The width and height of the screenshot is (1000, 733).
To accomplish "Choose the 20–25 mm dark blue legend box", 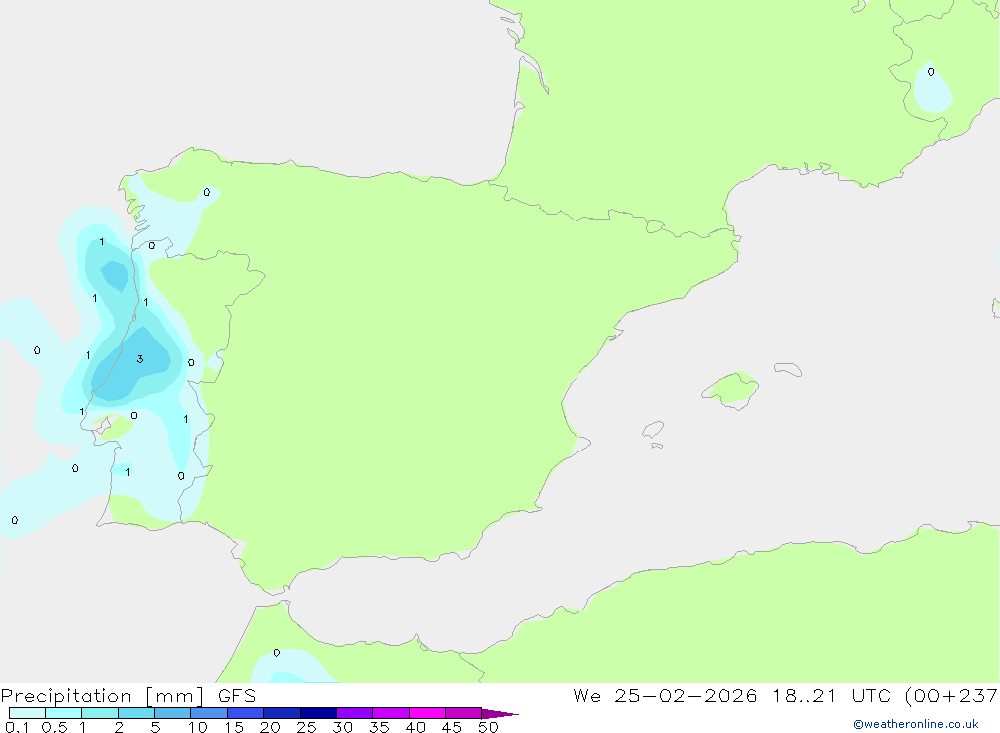I will [x=281, y=713].
